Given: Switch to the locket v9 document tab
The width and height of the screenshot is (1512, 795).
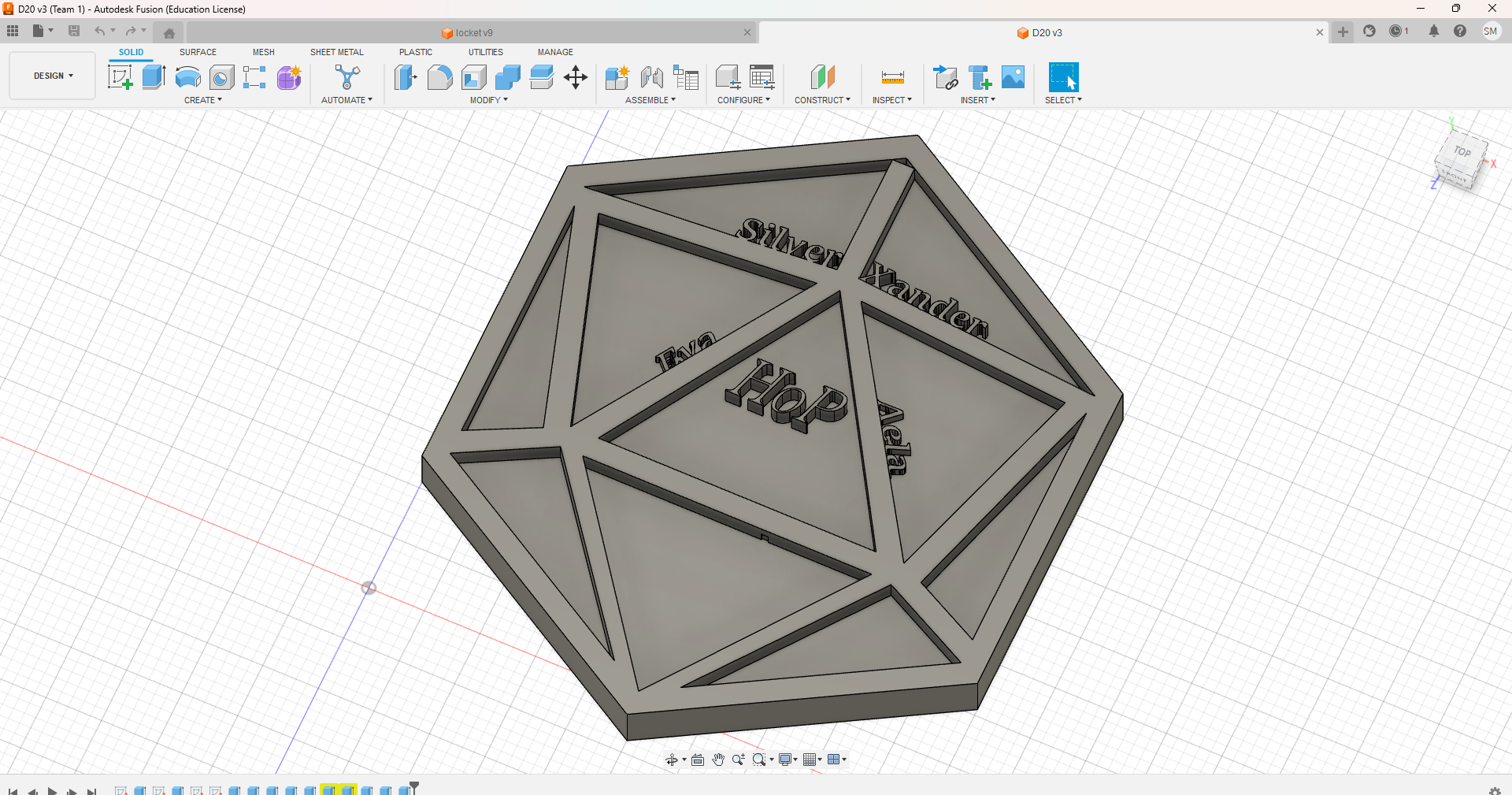Looking at the screenshot, I should (x=473, y=32).
